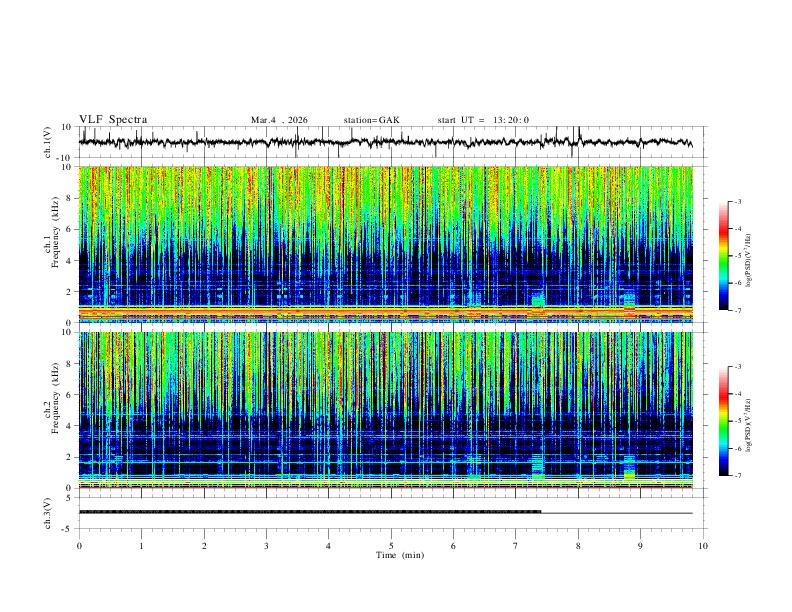The width and height of the screenshot is (792, 612).
Task: Click the "ch.1(V)" waveform axis label
Action: (x=47, y=142)
